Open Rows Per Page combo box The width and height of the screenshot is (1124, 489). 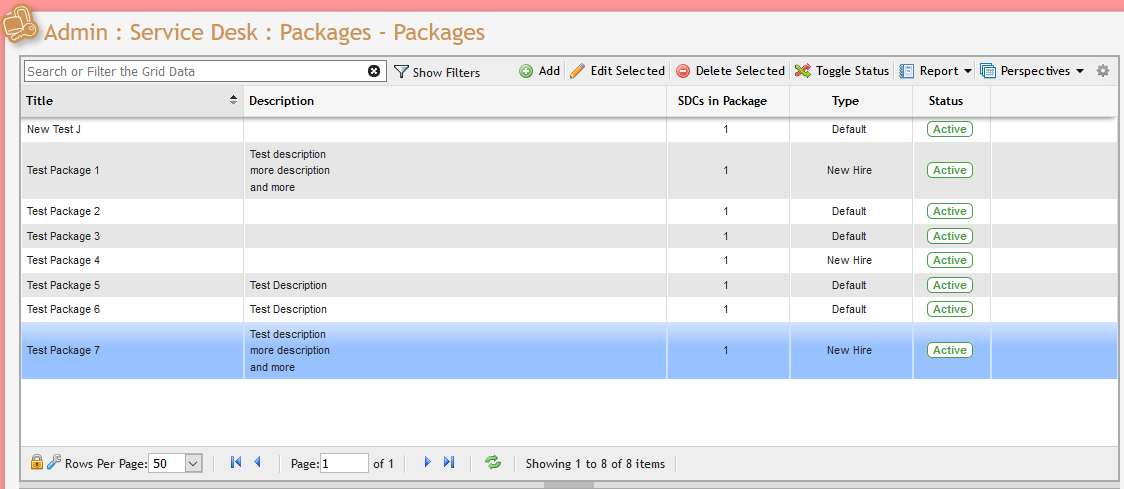(175, 463)
